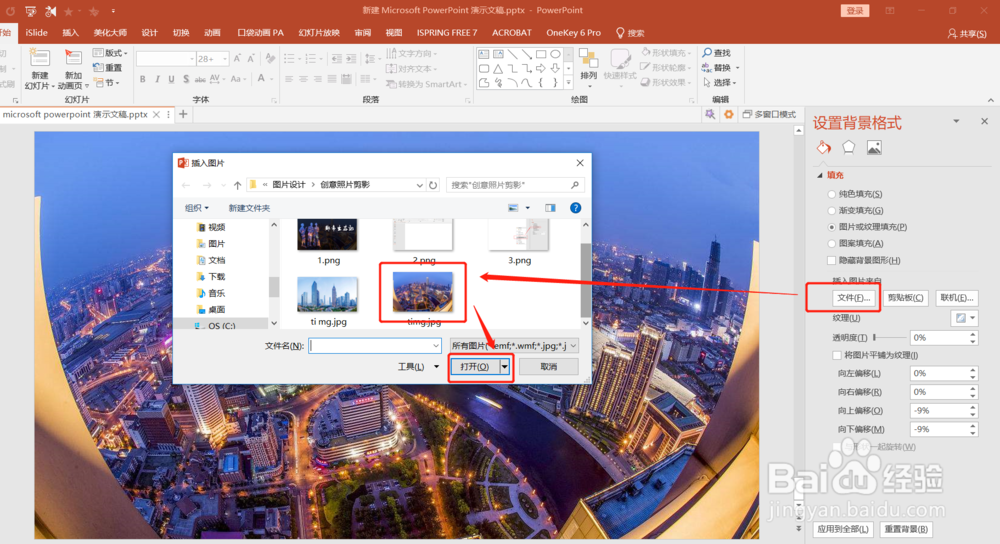Click the Reset (重置) slide icon
The image size is (1000, 544).
tap(98, 68)
